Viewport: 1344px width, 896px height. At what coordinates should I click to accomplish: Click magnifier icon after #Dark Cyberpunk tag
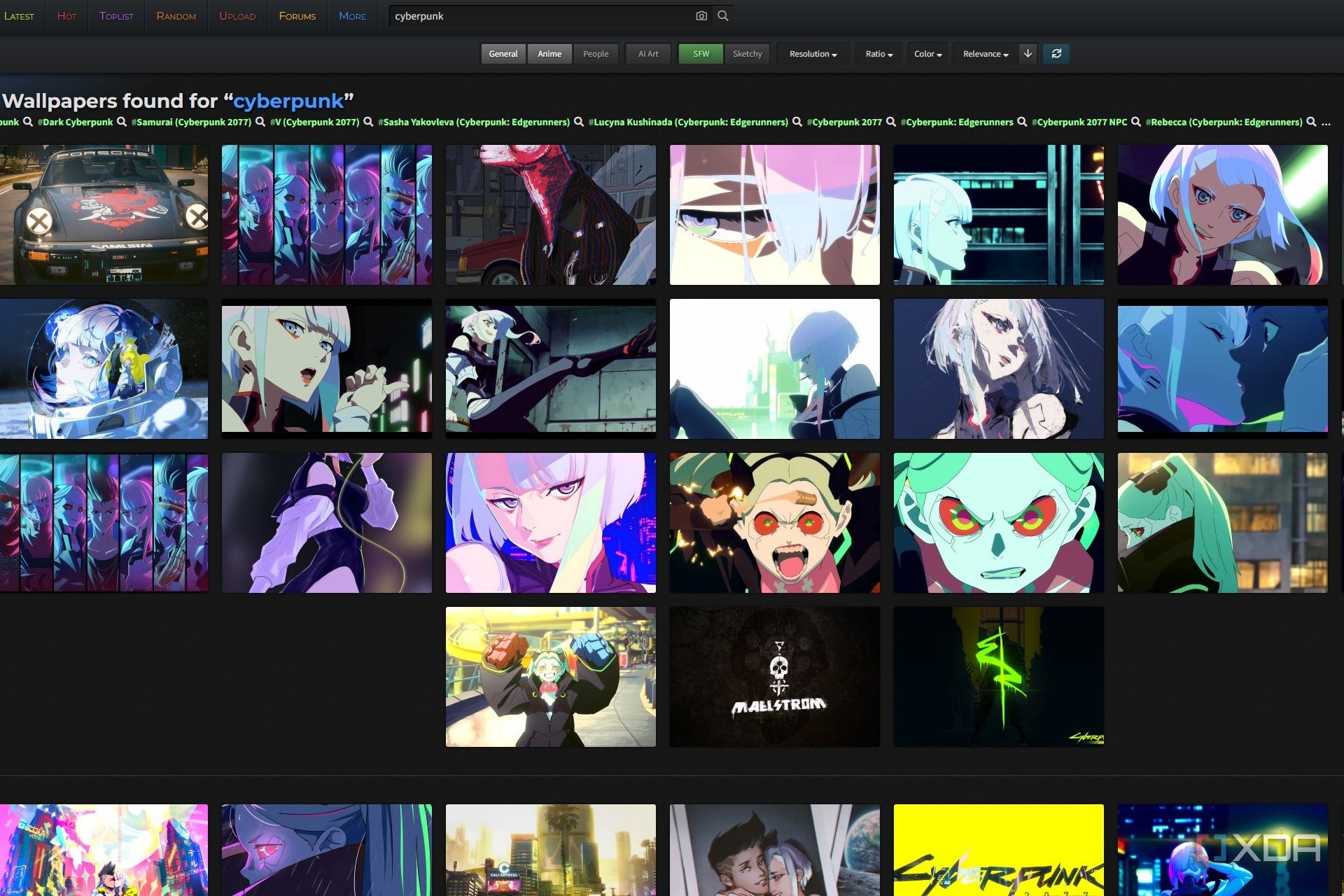click(122, 122)
